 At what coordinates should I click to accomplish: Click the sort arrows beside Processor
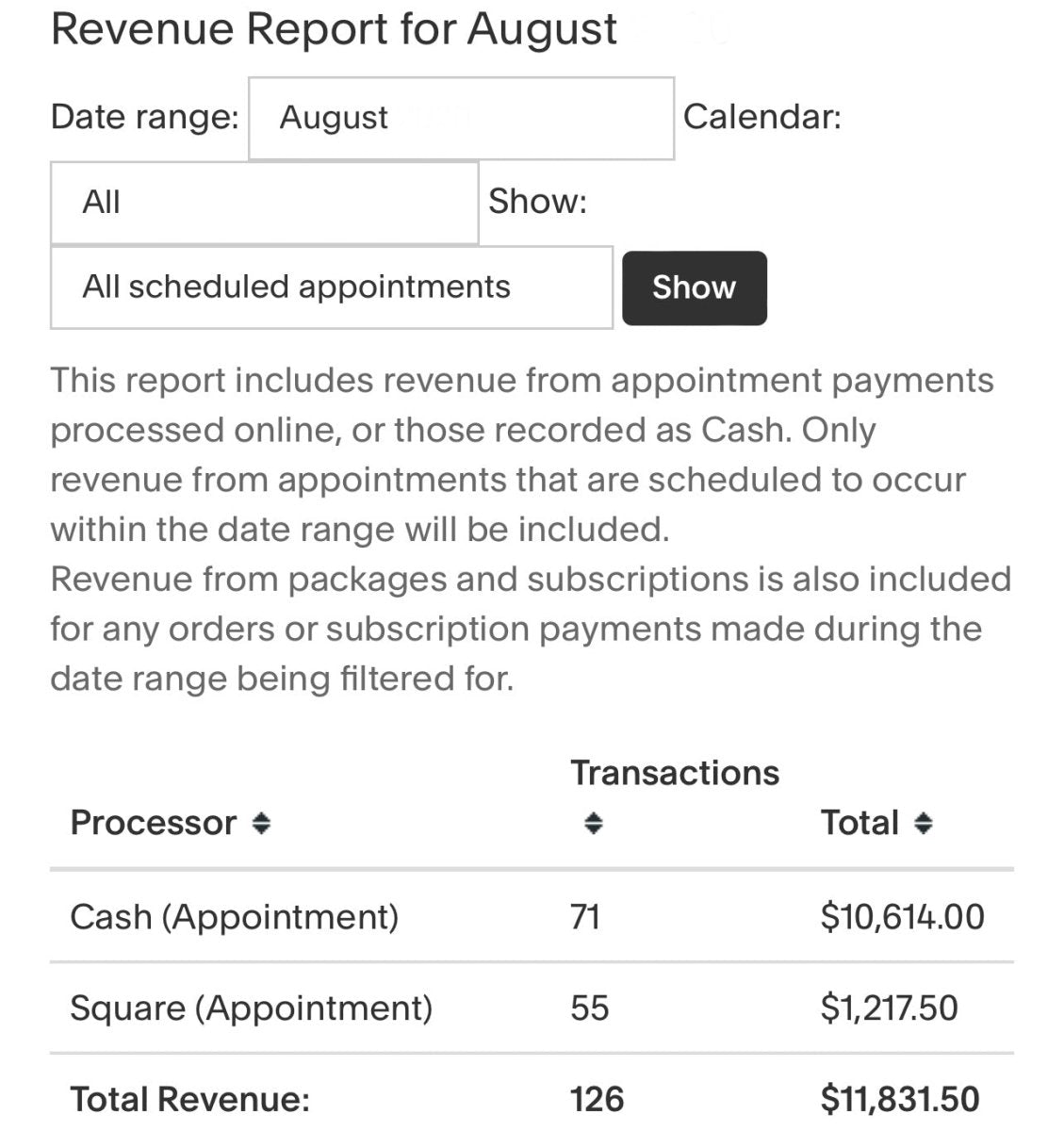point(262,824)
